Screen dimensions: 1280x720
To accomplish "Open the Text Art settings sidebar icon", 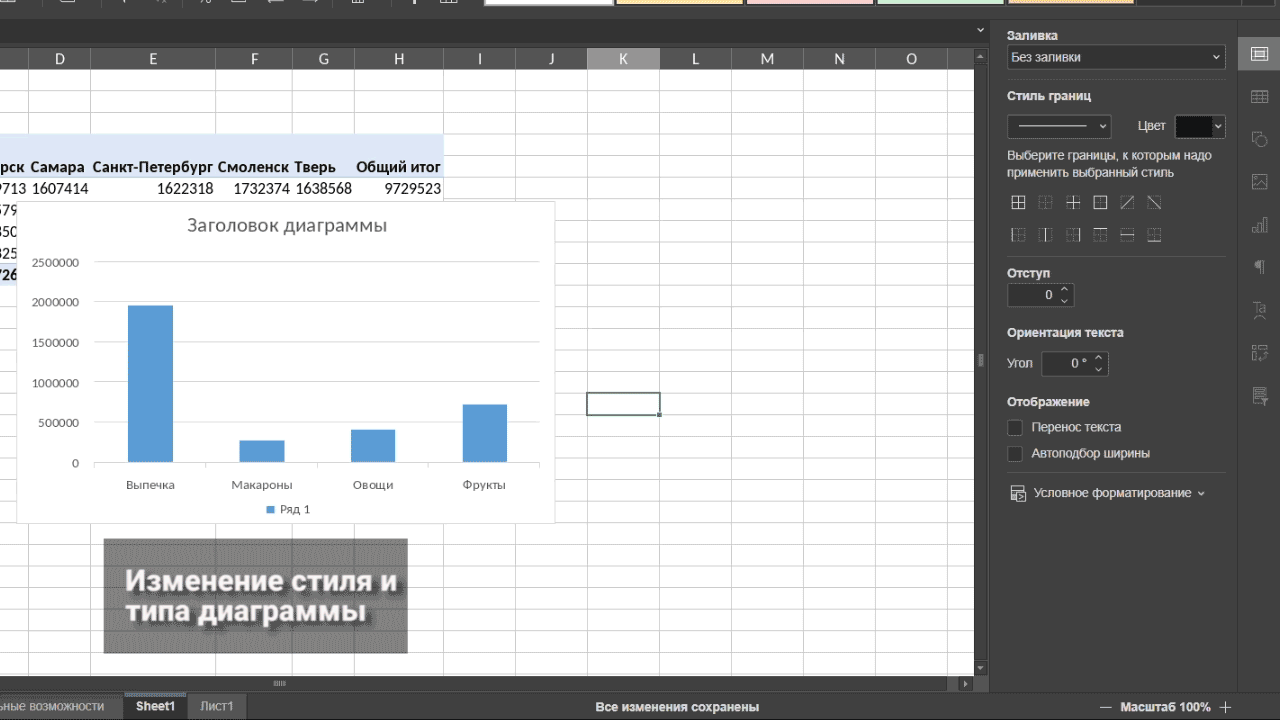I will point(1259,310).
